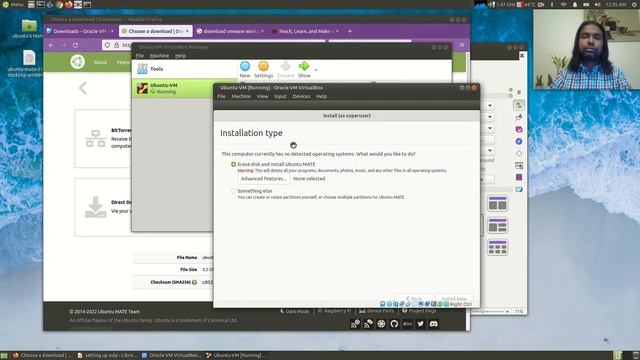Switch to Oracle VM VirtualBox taskbar entry

[x=171, y=356]
